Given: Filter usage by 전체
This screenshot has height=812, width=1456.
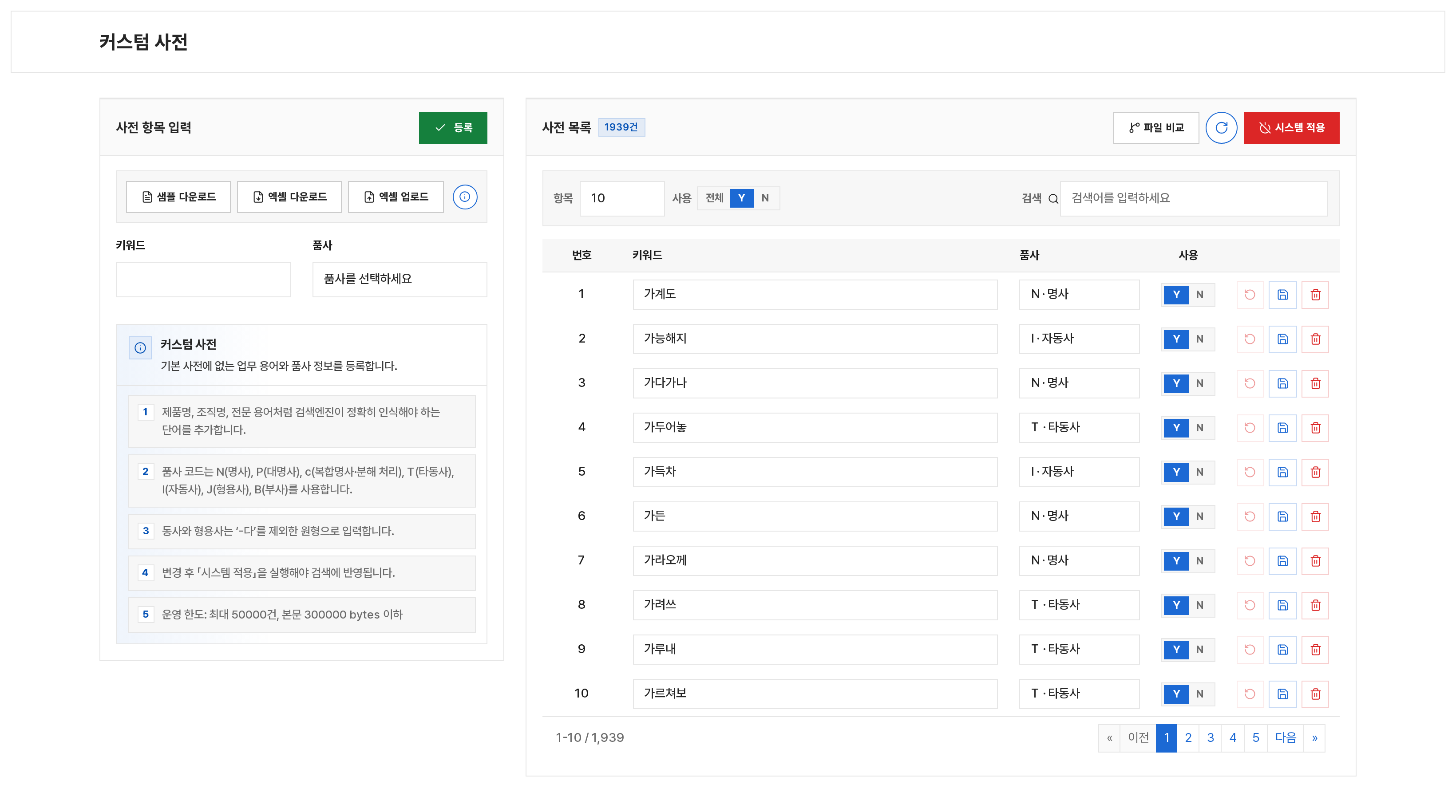Looking at the screenshot, I should (714, 198).
